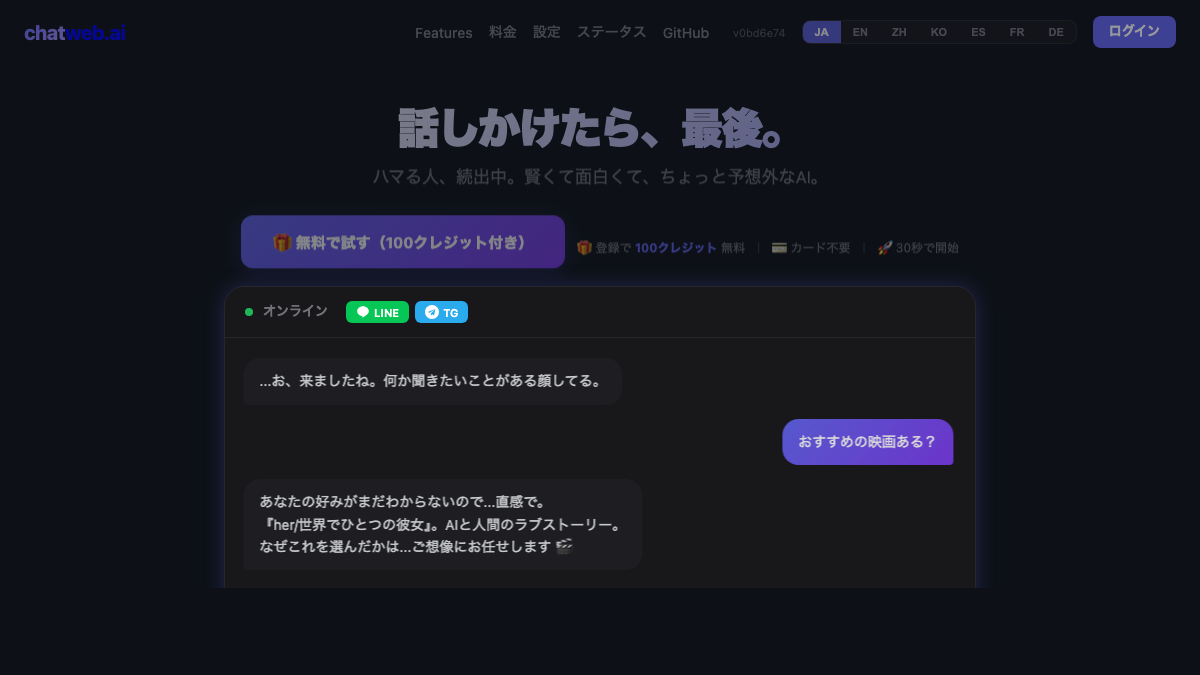Open the 料金 pricing link
This screenshot has height=675, width=1200.
[503, 32]
